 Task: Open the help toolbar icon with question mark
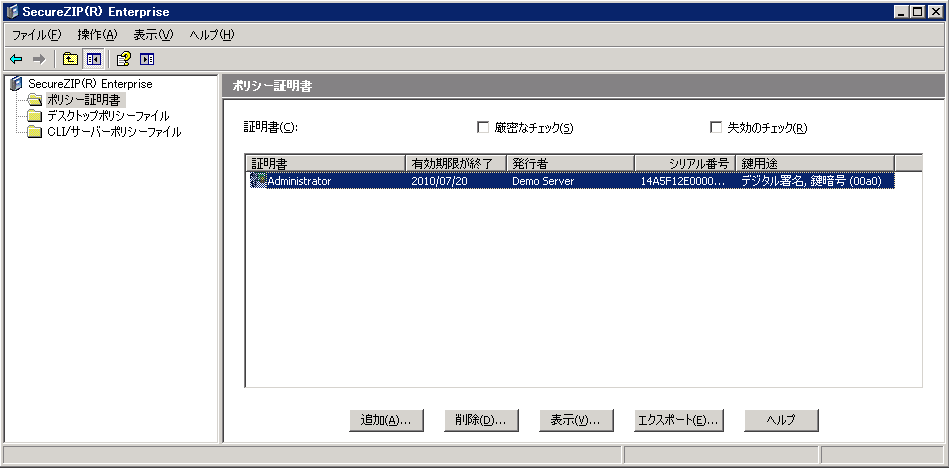click(x=123, y=59)
